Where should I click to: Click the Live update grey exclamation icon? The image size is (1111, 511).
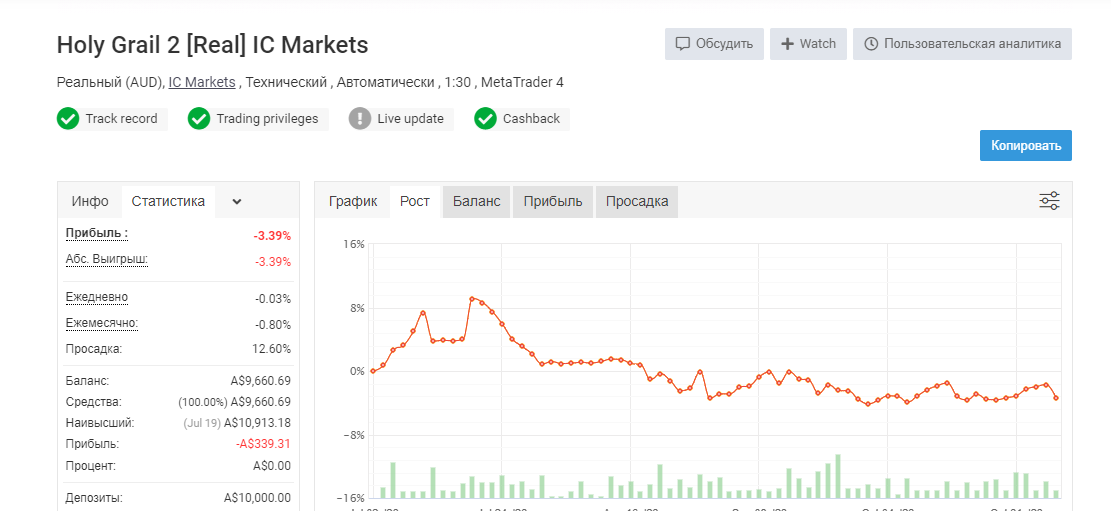[x=360, y=119]
